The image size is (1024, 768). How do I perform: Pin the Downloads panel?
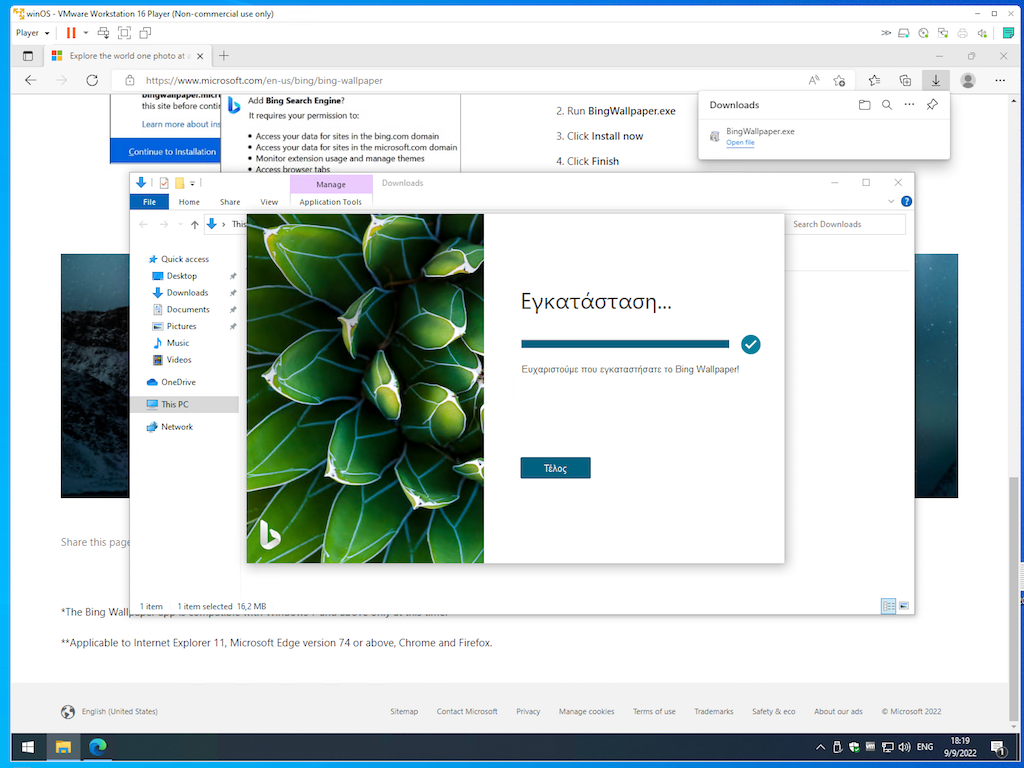[x=932, y=104]
